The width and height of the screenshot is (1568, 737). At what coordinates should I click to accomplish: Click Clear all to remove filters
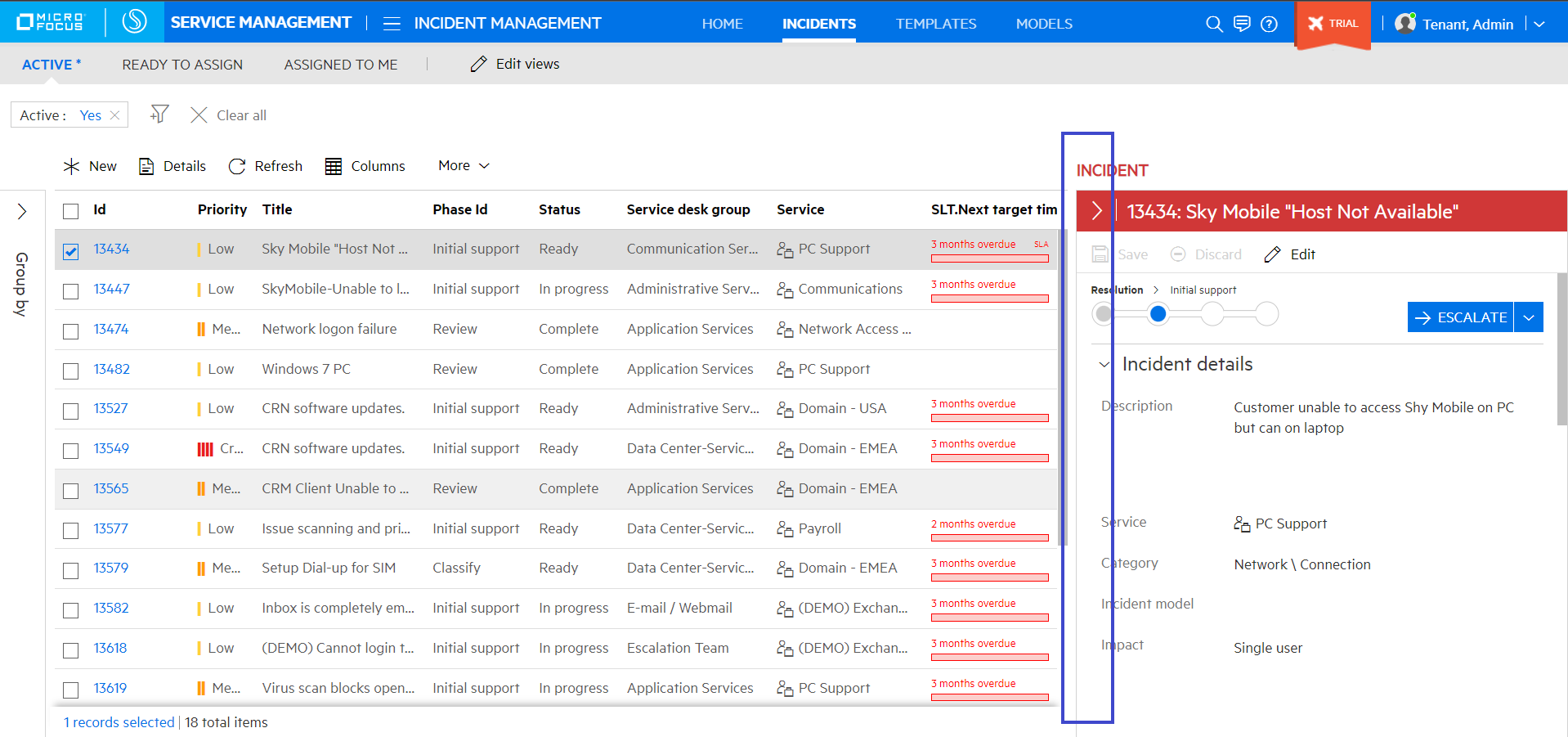pyautogui.click(x=228, y=115)
